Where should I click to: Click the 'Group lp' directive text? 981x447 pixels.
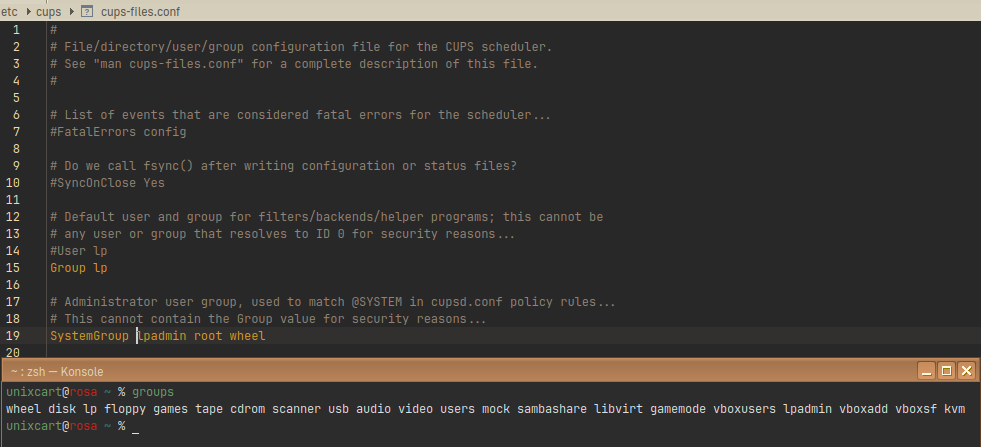point(78,268)
